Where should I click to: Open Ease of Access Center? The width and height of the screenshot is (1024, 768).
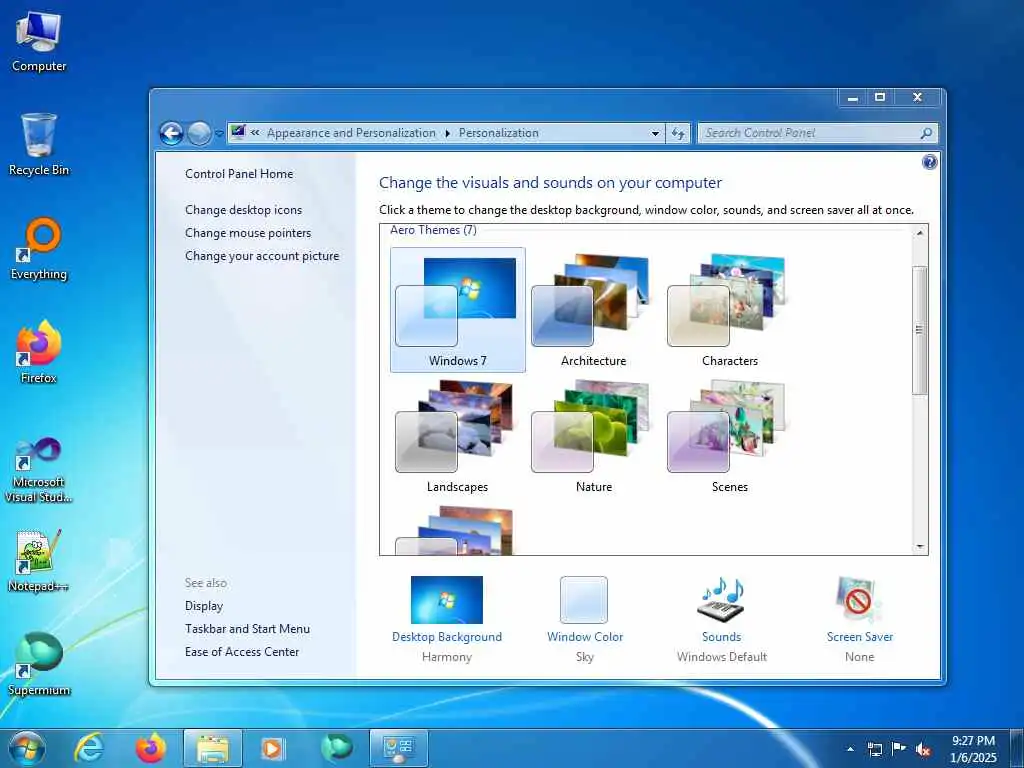click(242, 652)
